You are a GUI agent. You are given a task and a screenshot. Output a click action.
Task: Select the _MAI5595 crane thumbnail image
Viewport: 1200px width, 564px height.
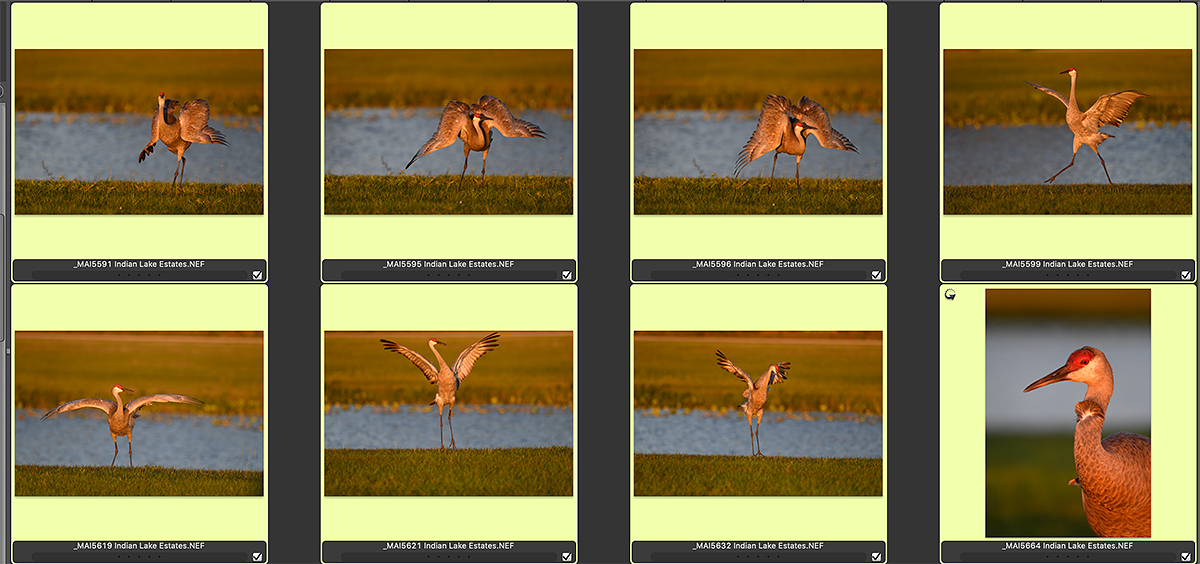[x=449, y=132]
